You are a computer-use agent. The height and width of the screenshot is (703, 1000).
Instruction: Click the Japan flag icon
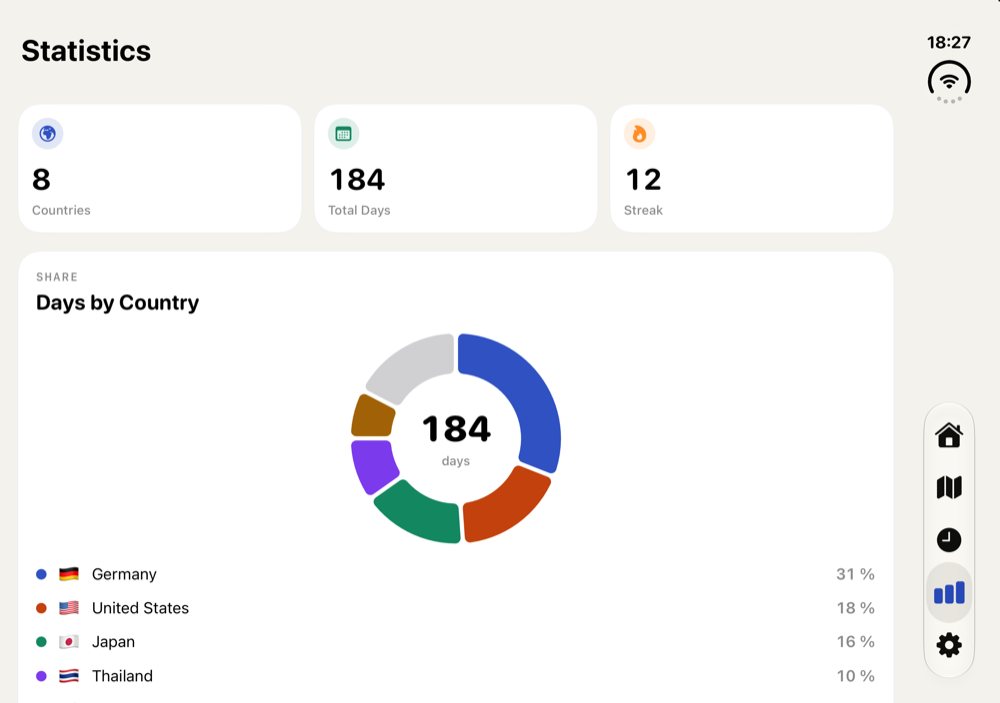click(69, 642)
